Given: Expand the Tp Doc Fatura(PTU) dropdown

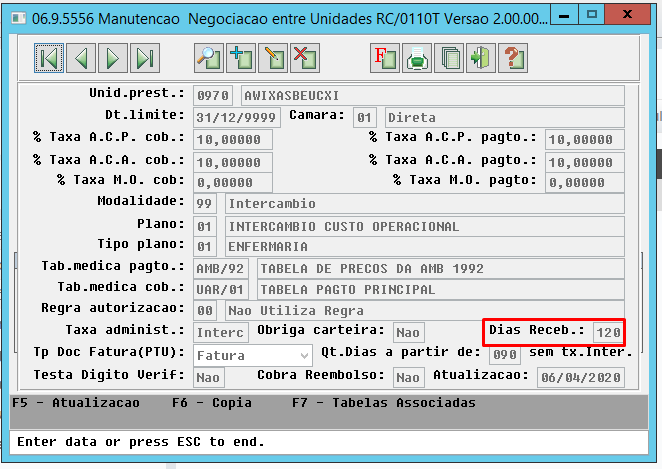Looking at the screenshot, I should pyautogui.click(x=304, y=356).
